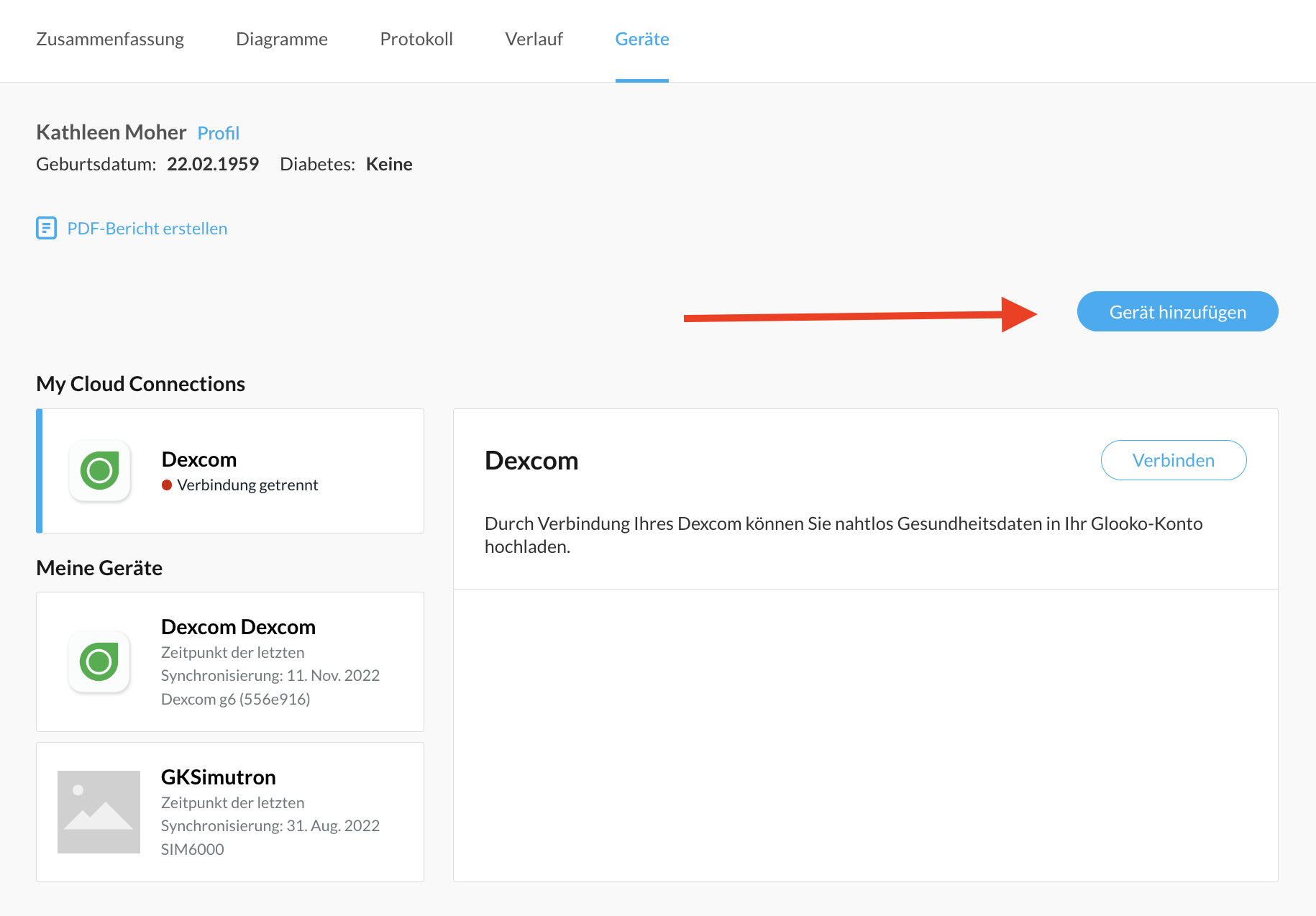1316x916 pixels.
Task: Click the patient name Kathleen Moher
Action: pos(111,132)
